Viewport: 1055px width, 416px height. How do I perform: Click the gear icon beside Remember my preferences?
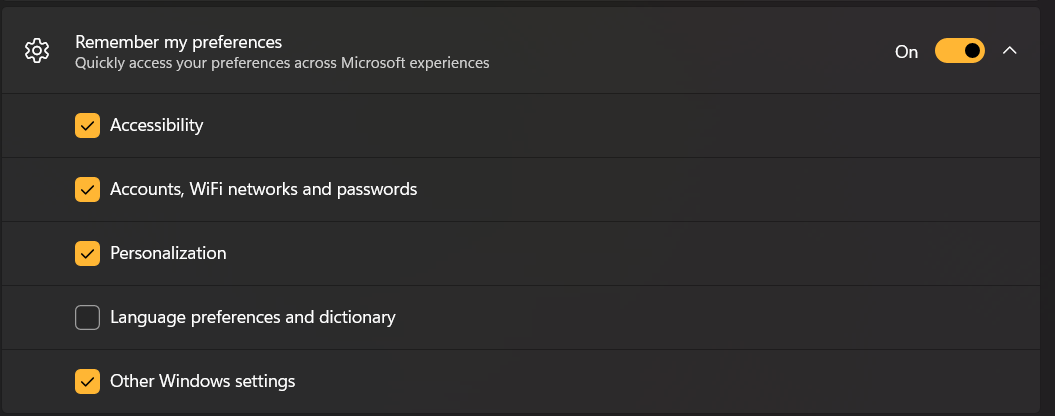(37, 51)
